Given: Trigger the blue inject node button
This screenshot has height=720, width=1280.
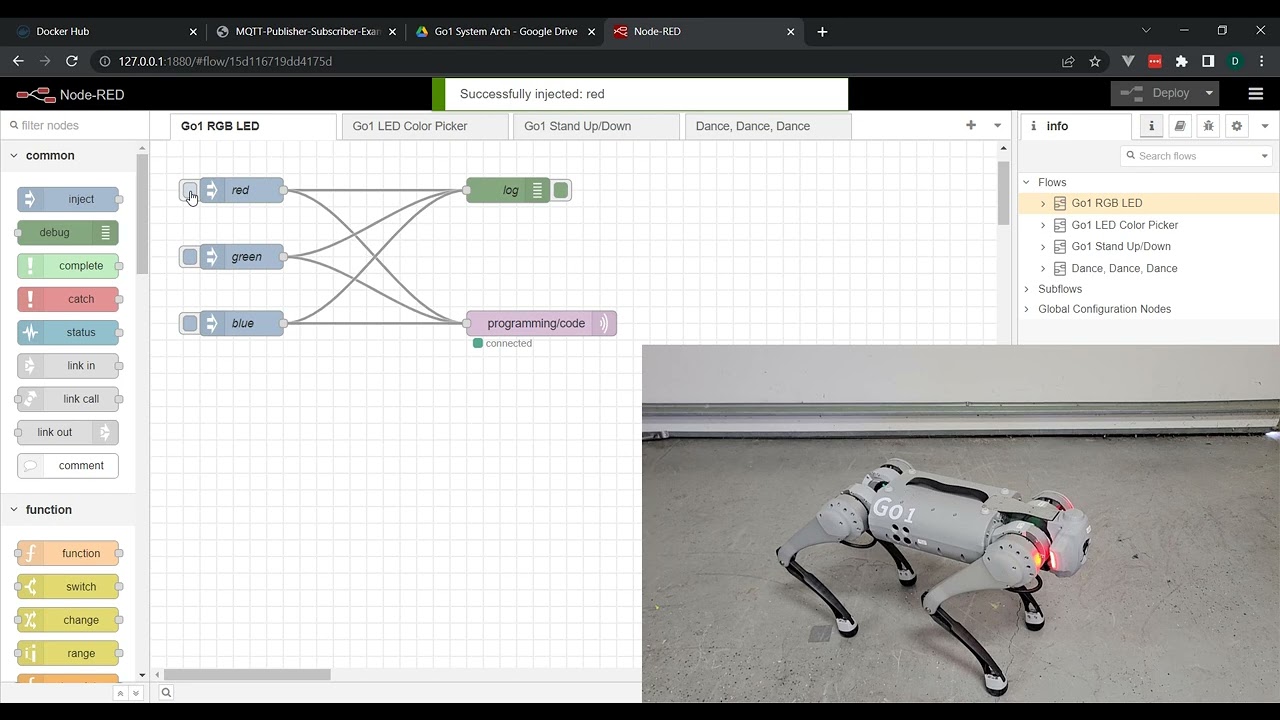Looking at the screenshot, I should [189, 323].
